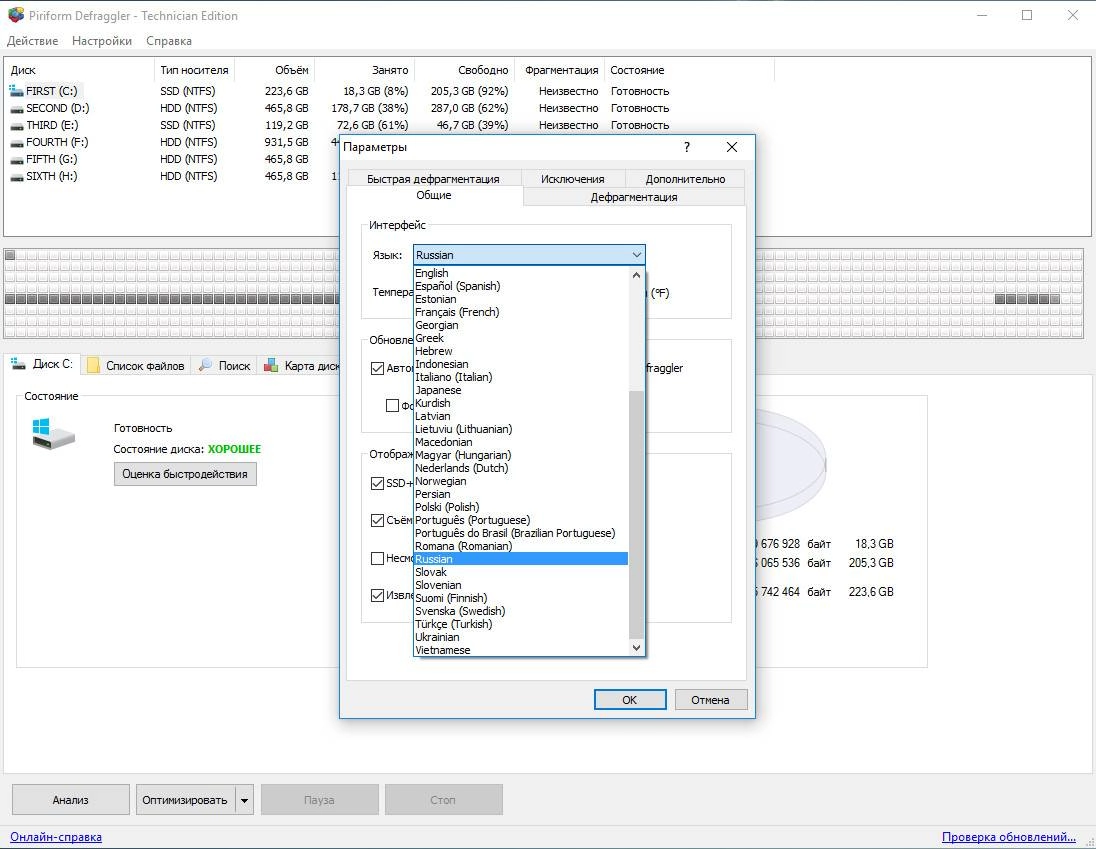Viewport: 1096px width, 849px height.
Task: Toggle the Съём checkbox
Action: (377, 521)
